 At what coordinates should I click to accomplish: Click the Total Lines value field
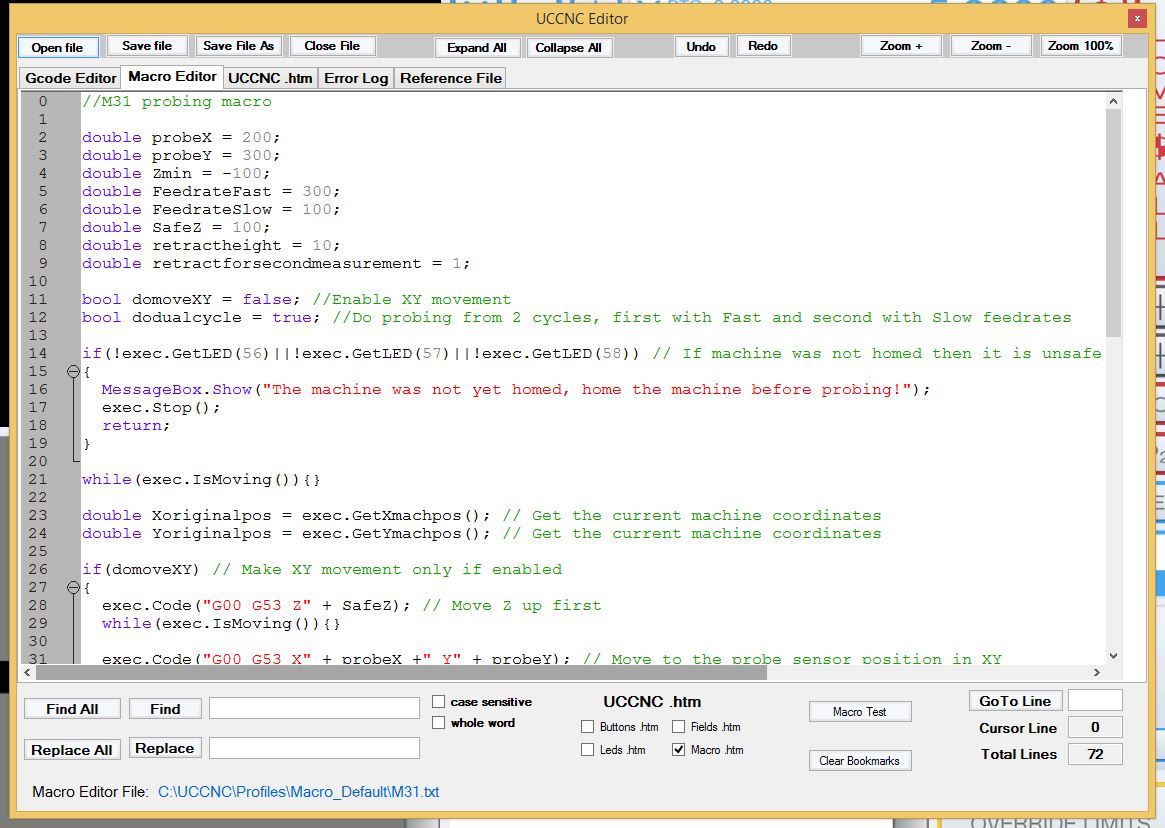tap(1095, 754)
